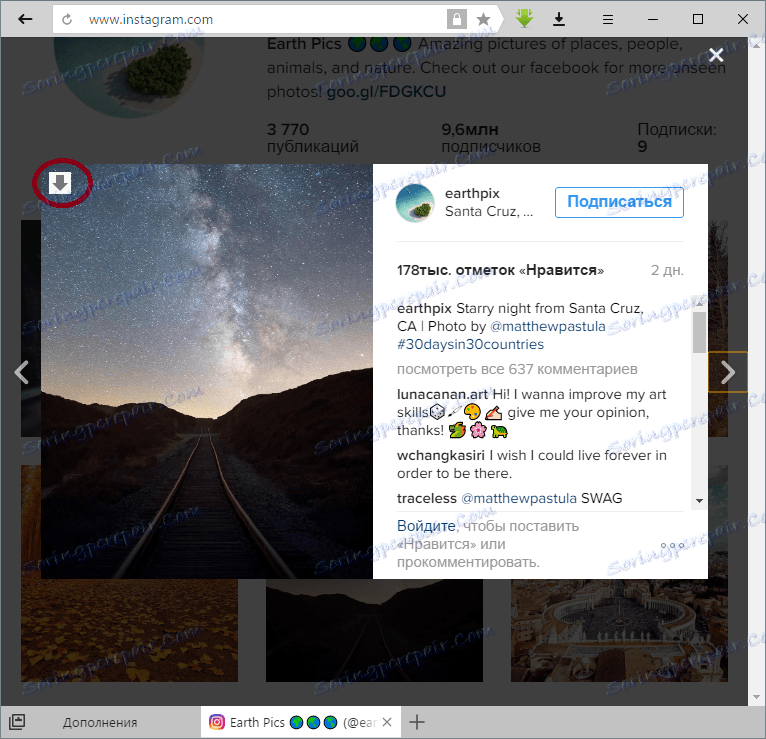Open the Vatican square aerial thumbnail
This screenshot has height=739, width=766.
coord(619,630)
